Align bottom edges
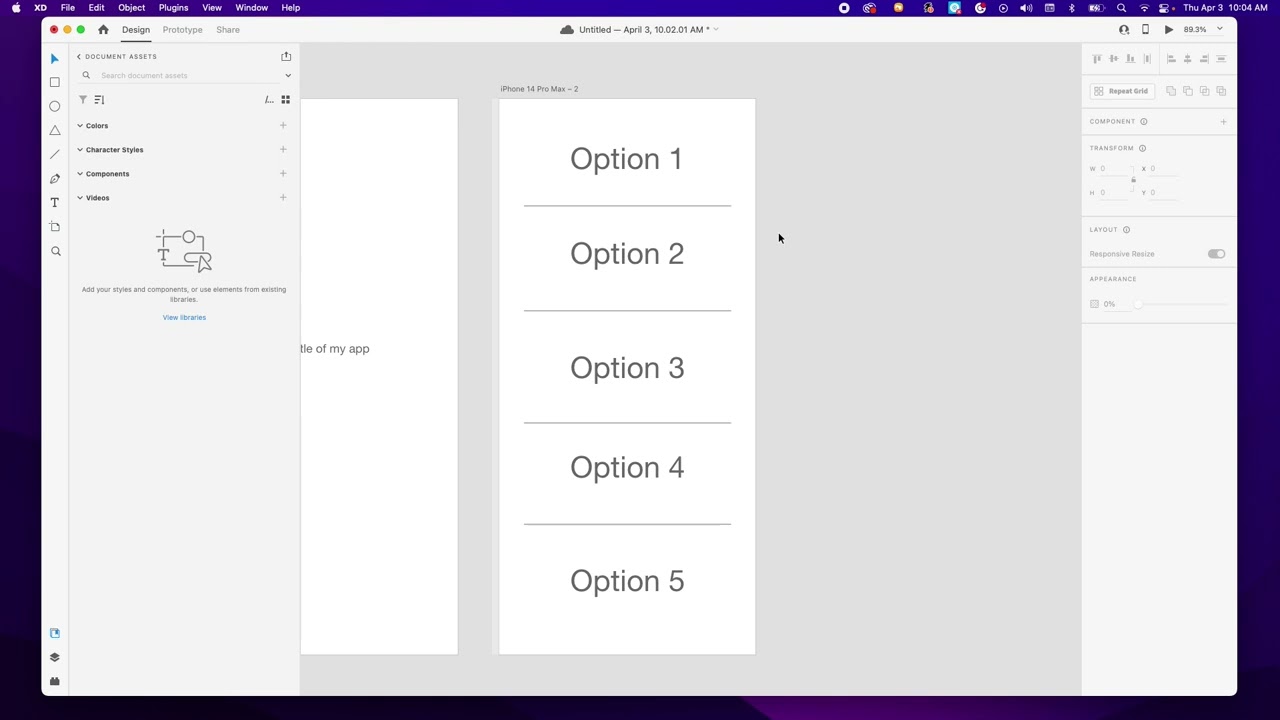 click(1130, 59)
